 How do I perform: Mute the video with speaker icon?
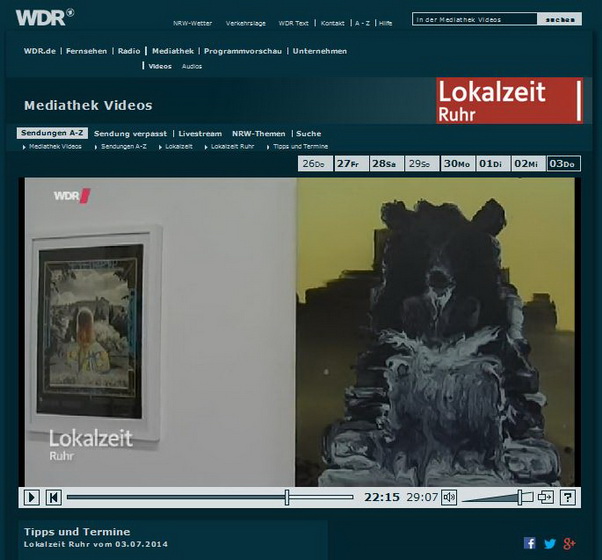[x=449, y=497]
